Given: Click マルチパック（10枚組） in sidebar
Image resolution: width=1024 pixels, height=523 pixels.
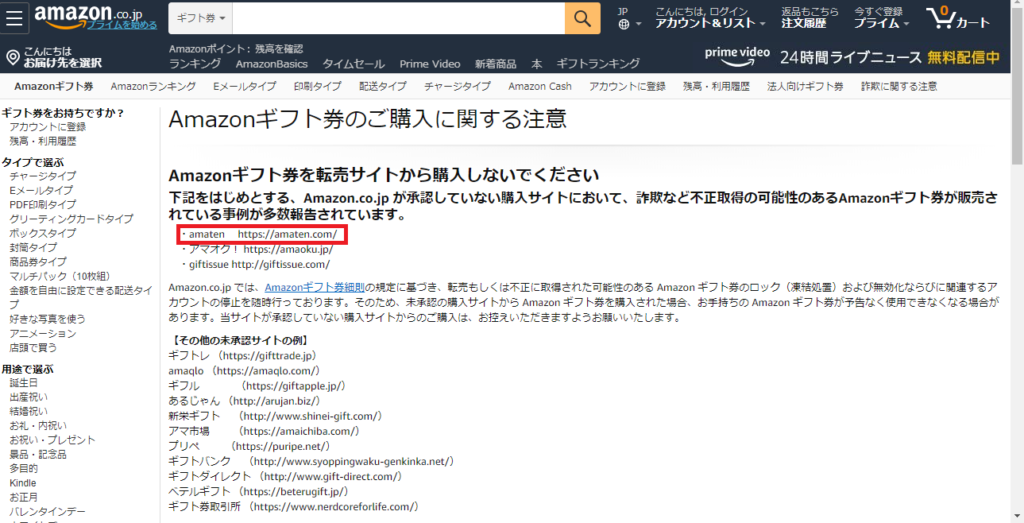Looking at the screenshot, I should [x=59, y=276].
